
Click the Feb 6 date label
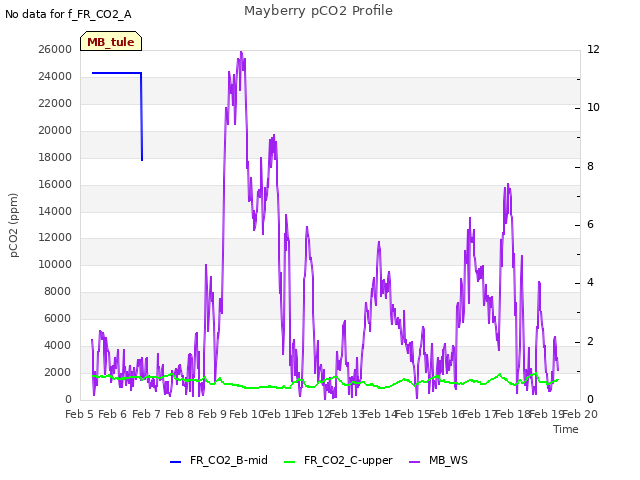tap(113, 414)
